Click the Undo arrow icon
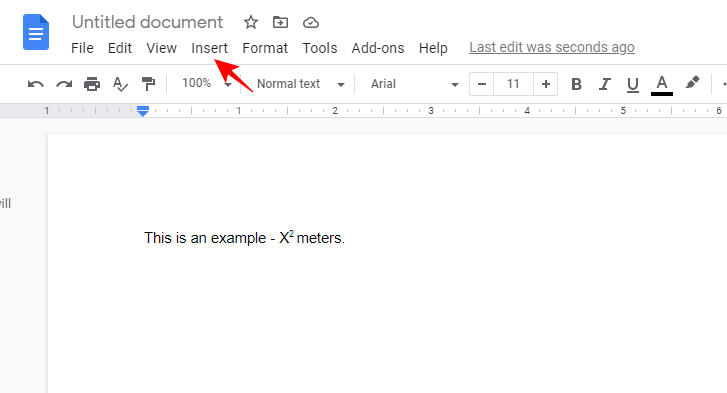Image resolution: width=727 pixels, height=393 pixels. point(36,84)
